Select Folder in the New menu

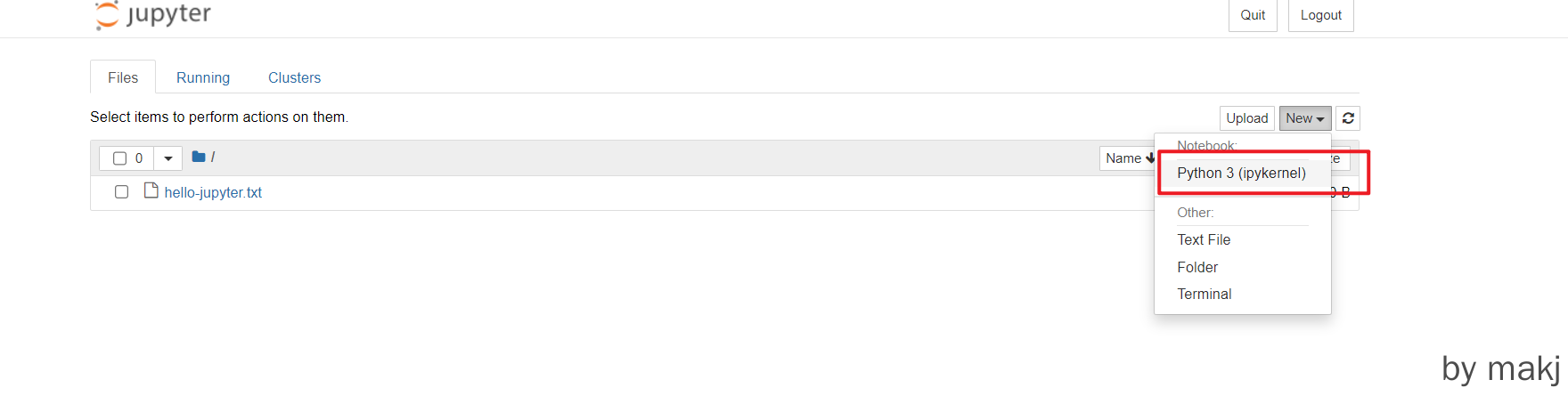pyautogui.click(x=1197, y=267)
